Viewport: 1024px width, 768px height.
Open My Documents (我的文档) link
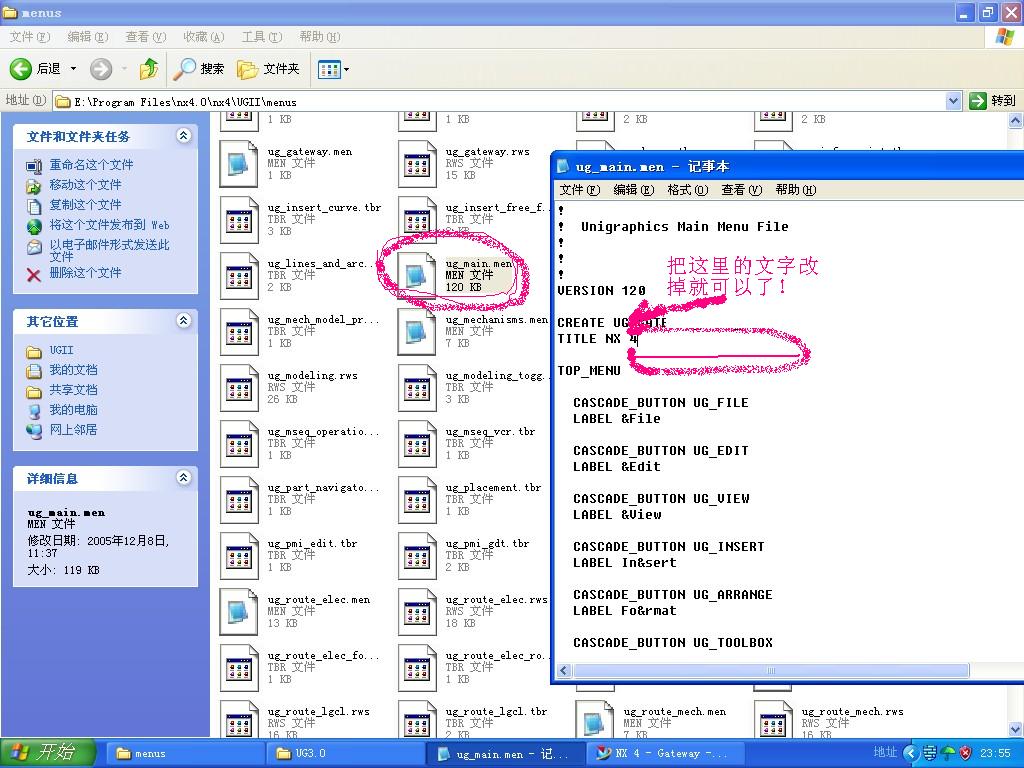[x=73, y=370]
